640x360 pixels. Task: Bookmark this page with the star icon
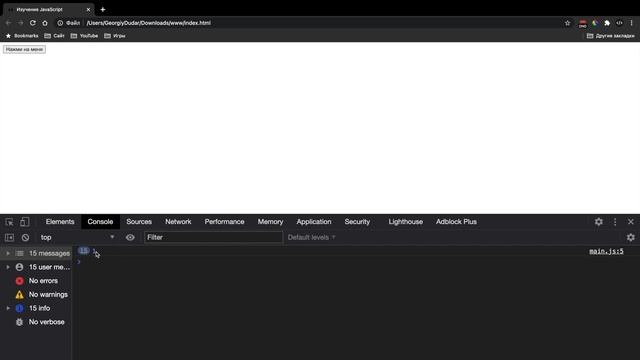click(x=567, y=23)
